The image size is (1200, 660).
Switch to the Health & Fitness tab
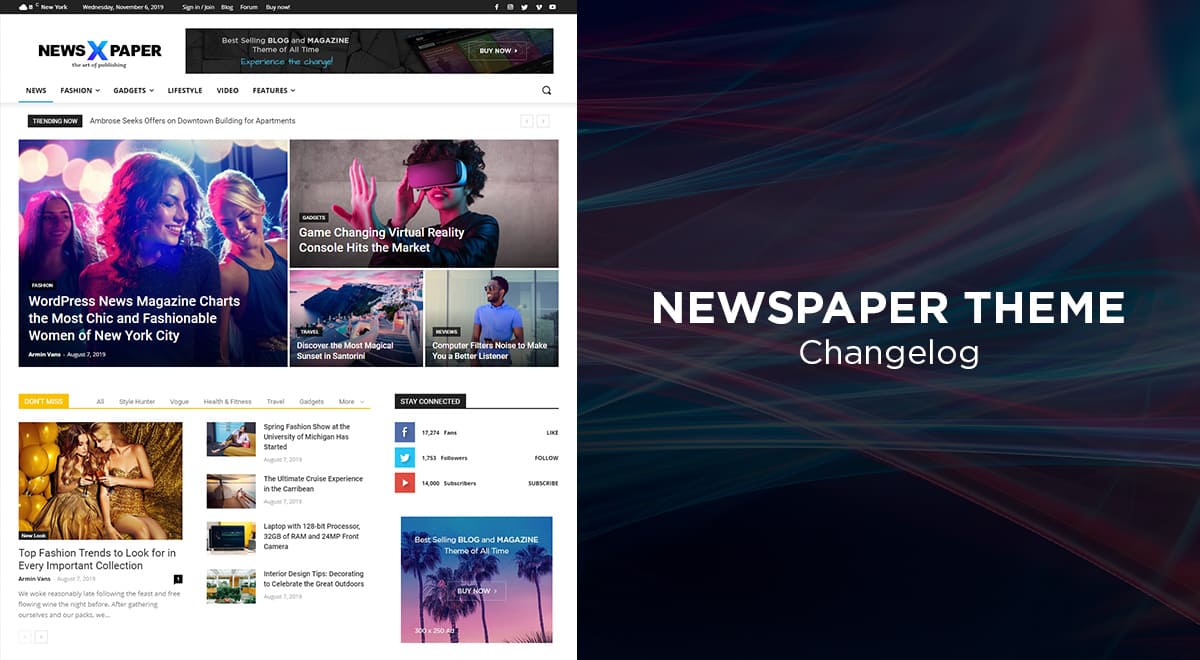coord(228,401)
